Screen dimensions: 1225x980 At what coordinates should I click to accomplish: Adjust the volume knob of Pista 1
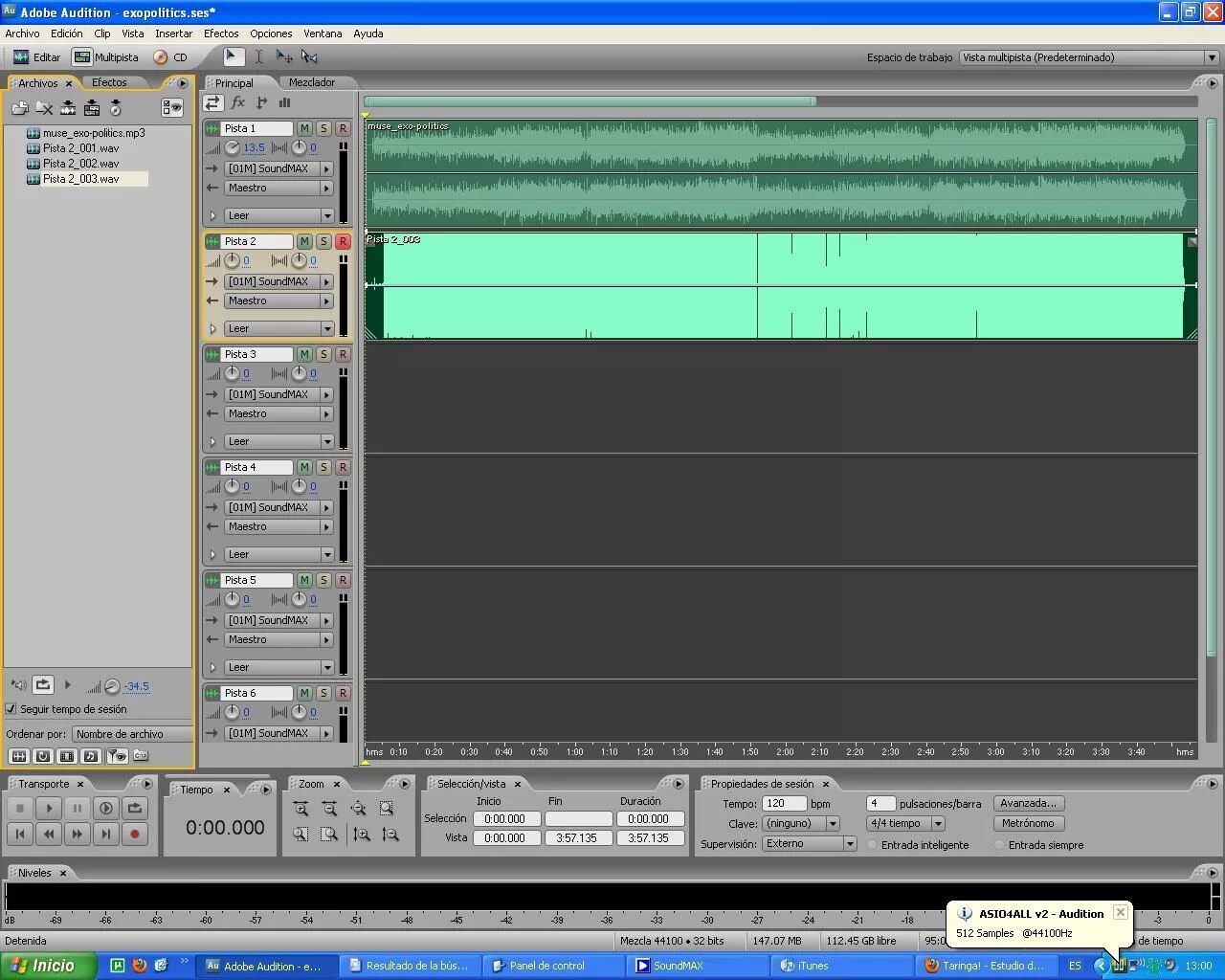[233, 147]
